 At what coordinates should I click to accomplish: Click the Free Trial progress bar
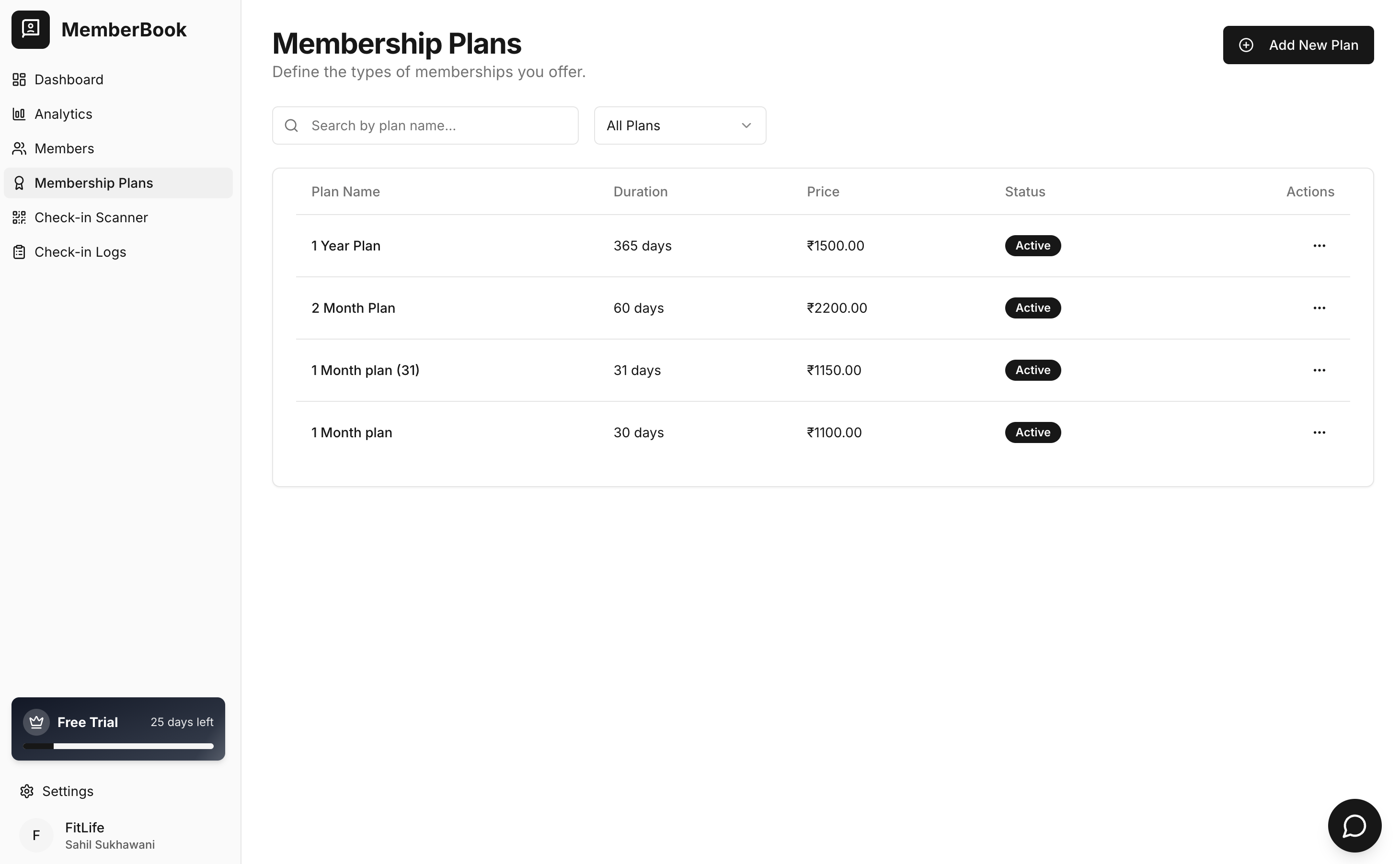[x=118, y=746]
